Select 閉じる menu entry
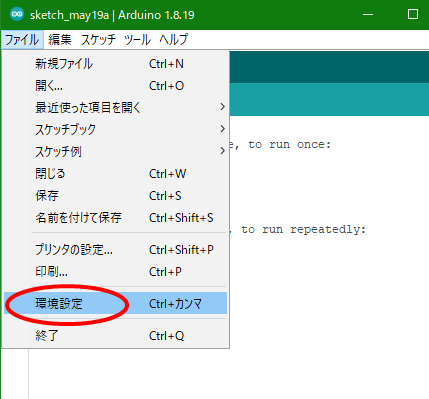Image resolution: width=429 pixels, height=399 pixels. point(115,173)
